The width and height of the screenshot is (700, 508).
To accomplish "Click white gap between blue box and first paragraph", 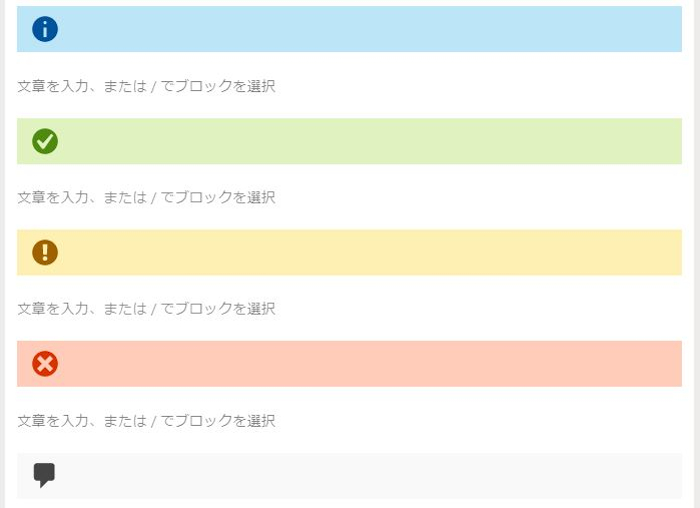I will click(349, 64).
